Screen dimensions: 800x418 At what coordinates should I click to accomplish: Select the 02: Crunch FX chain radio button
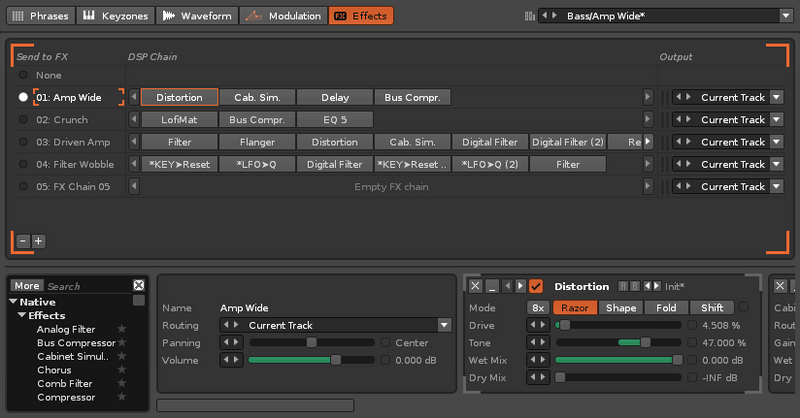[23, 119]
